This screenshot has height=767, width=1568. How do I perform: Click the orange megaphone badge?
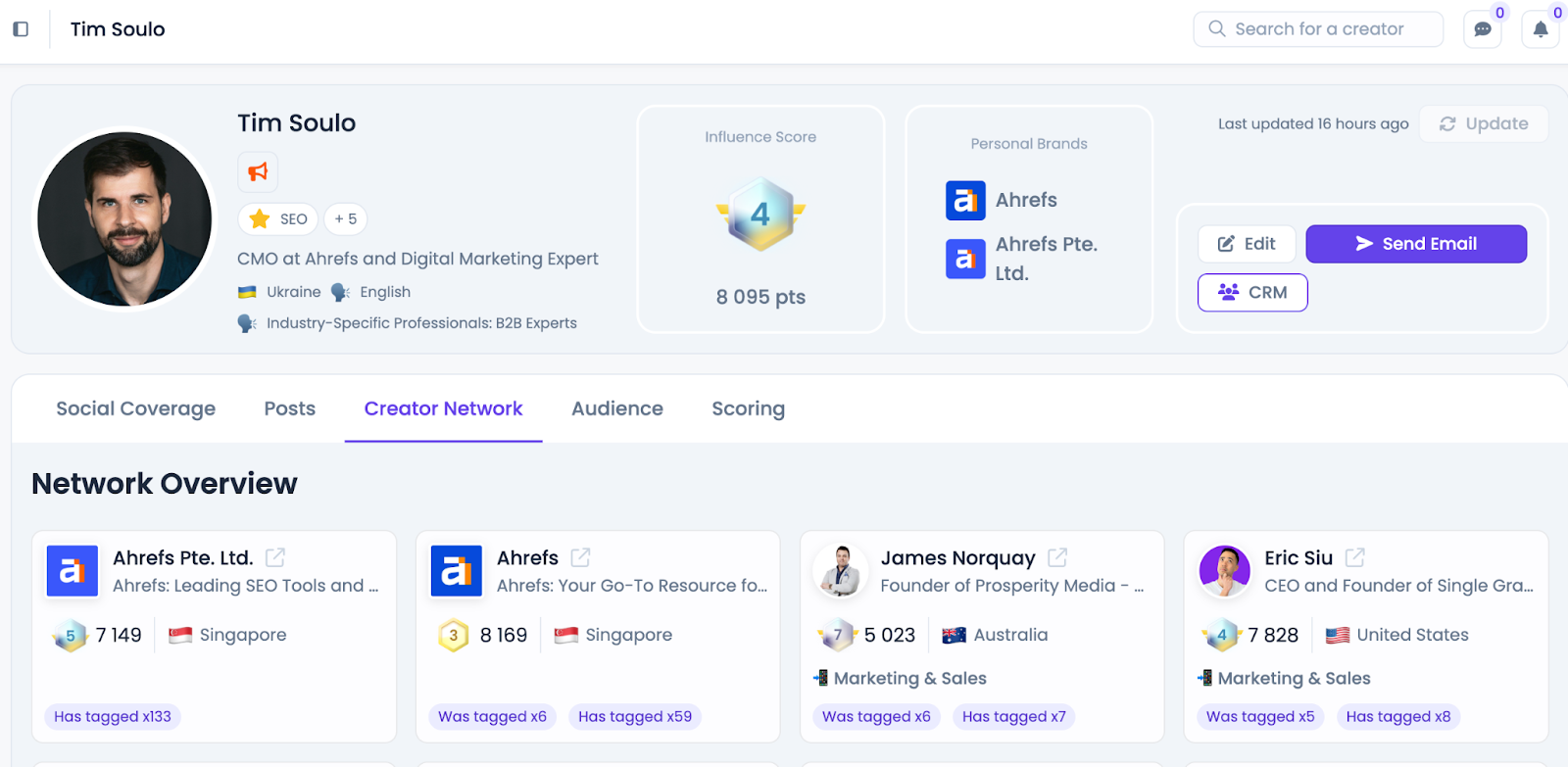click(258, 172)
